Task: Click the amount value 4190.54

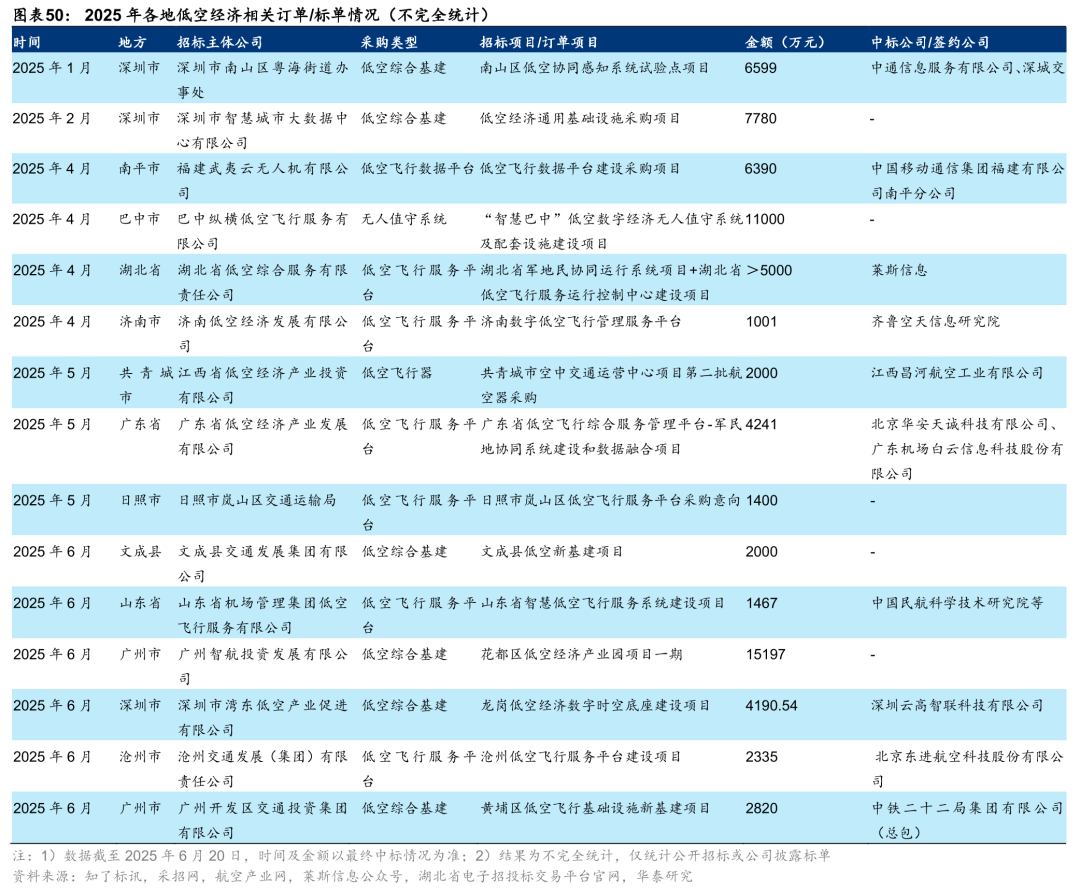Action: tap(771, 706)
